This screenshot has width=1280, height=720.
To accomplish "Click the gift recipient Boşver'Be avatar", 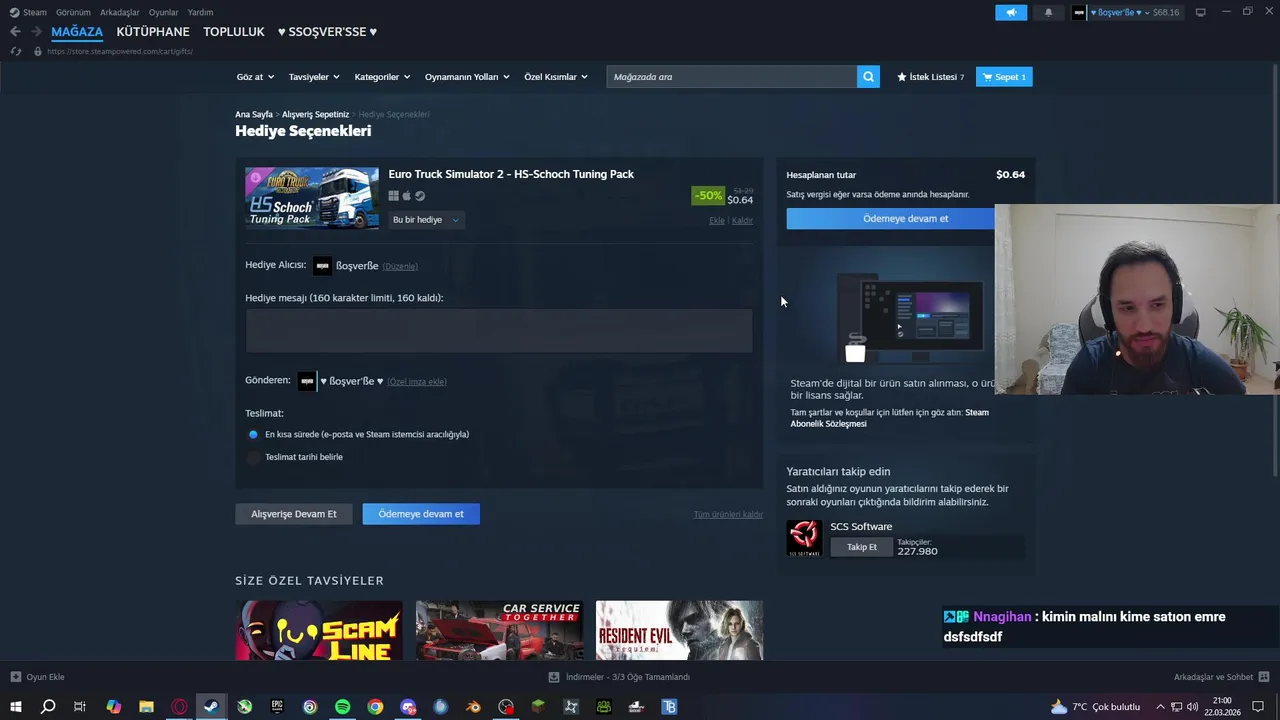I will (322, 266).
